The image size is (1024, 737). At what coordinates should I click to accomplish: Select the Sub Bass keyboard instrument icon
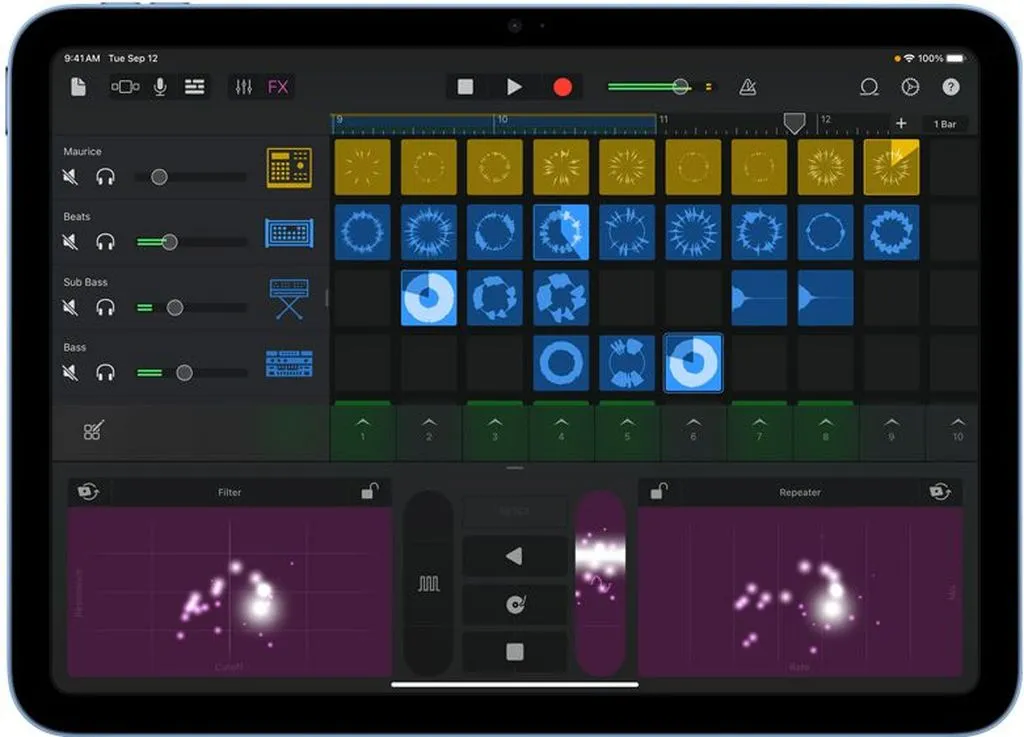tap(289, 299)
